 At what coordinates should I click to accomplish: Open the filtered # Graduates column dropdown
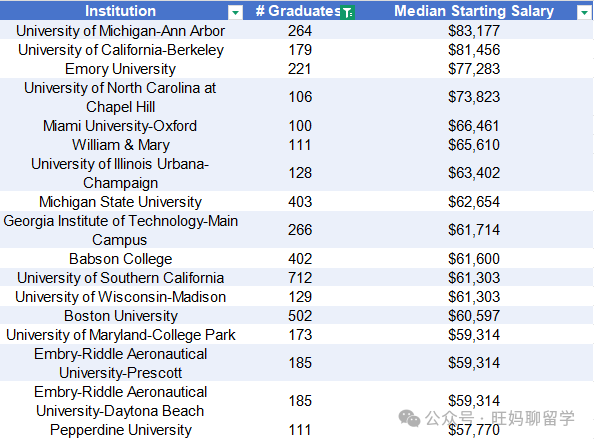point(348,13)
